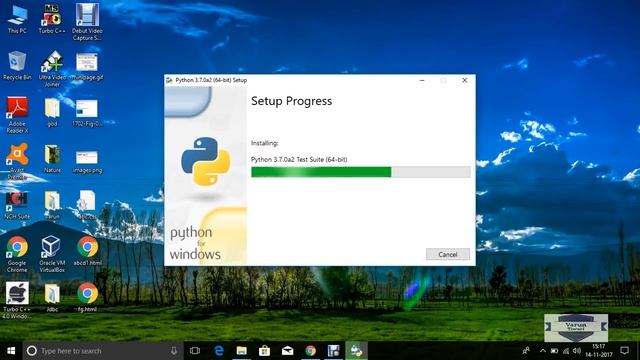Select Debut Video Capture shortcut
Screen dimensions: 640x360
pos(87,22)
